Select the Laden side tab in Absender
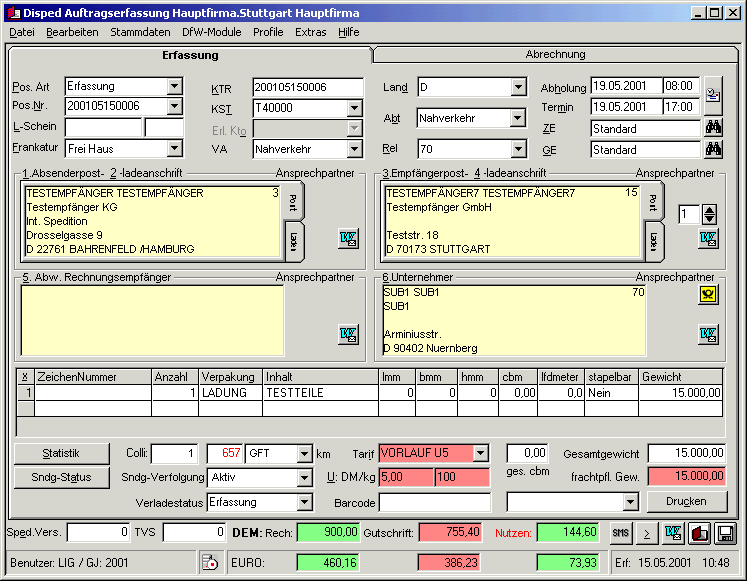The image size is (747, 581). [x=293, y=240]
